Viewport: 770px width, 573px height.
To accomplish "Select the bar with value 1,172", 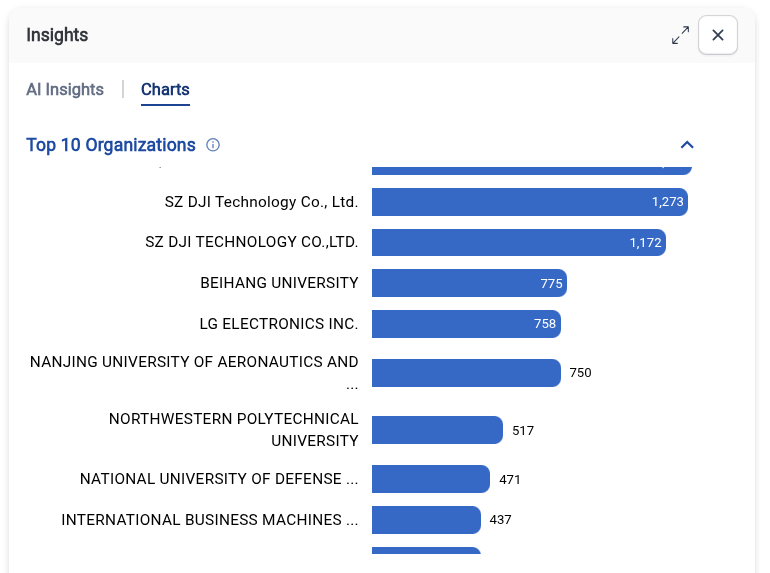I will pos(519,242).
